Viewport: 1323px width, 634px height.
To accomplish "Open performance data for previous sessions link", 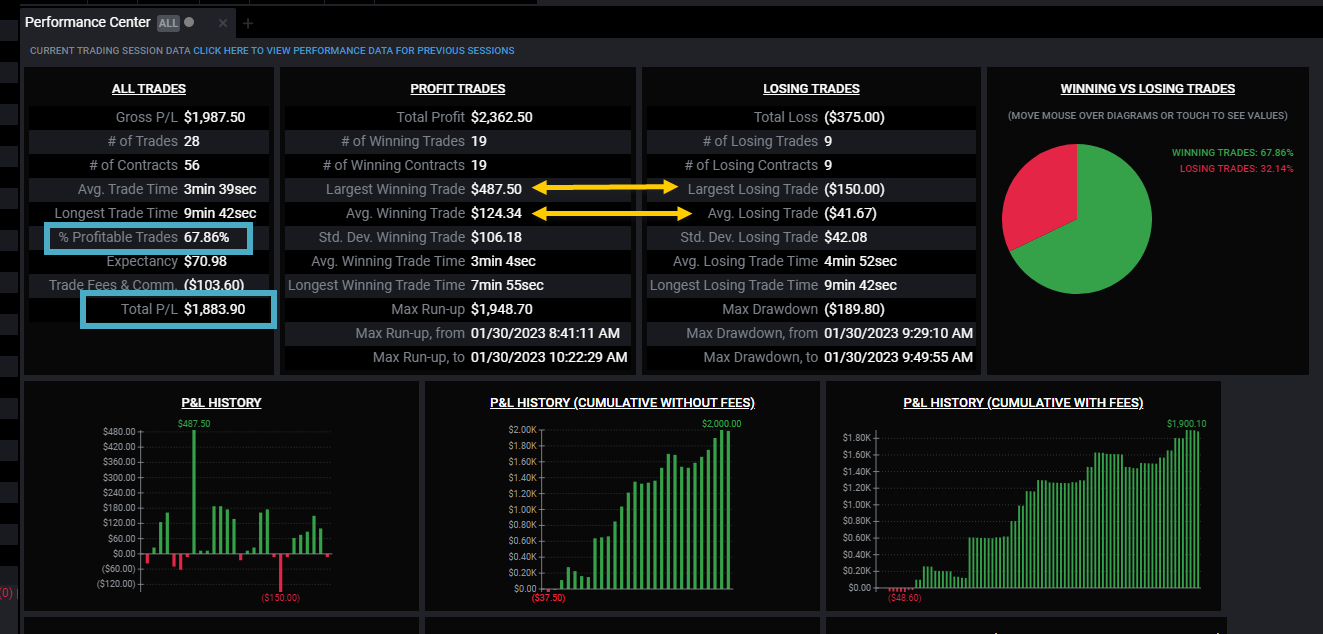I will 354,50.
